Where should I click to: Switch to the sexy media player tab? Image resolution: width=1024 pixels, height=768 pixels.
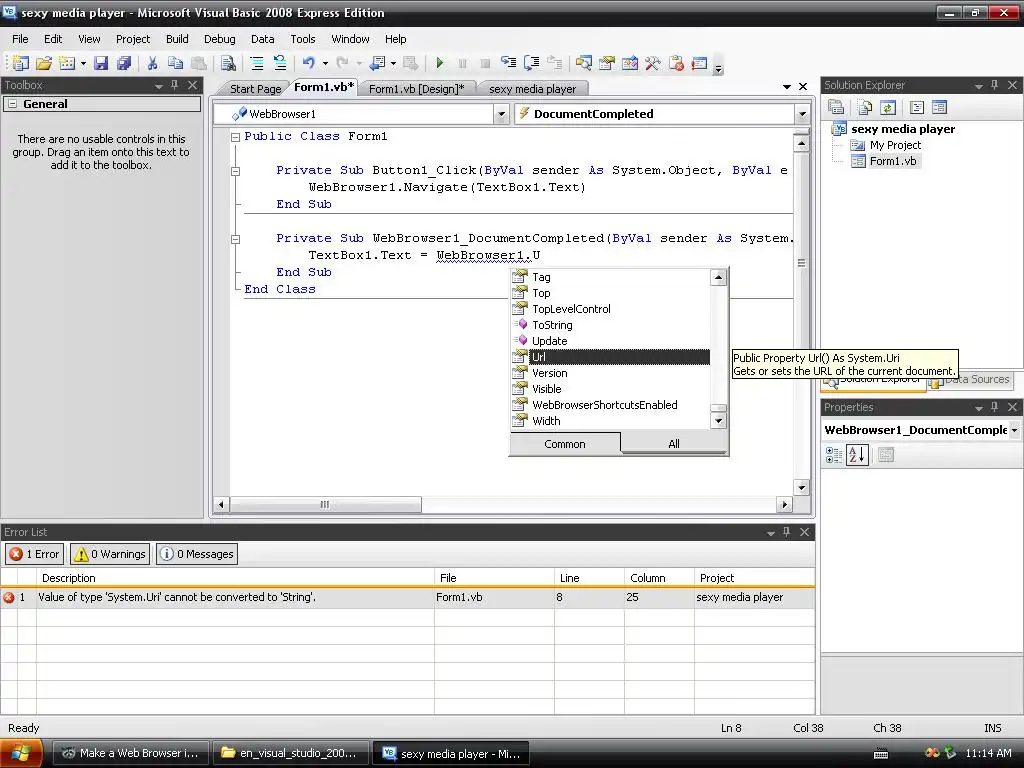[x=532, y=89]
